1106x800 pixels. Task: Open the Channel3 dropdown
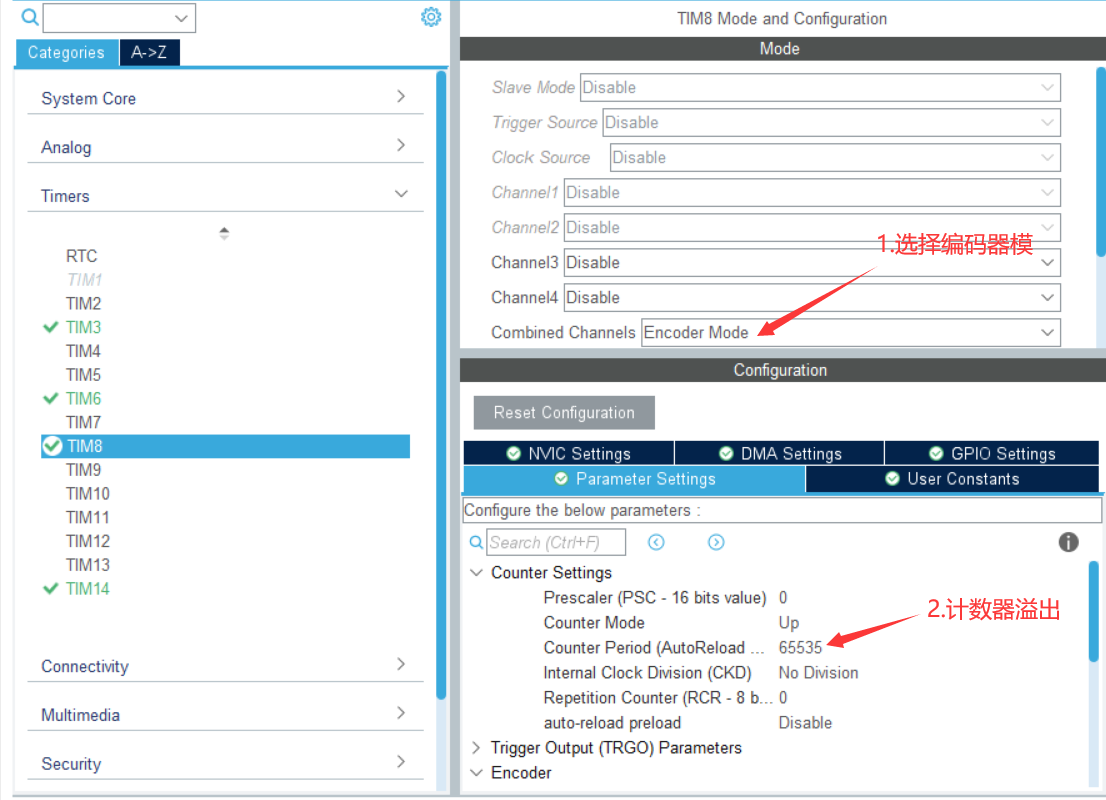812,262
